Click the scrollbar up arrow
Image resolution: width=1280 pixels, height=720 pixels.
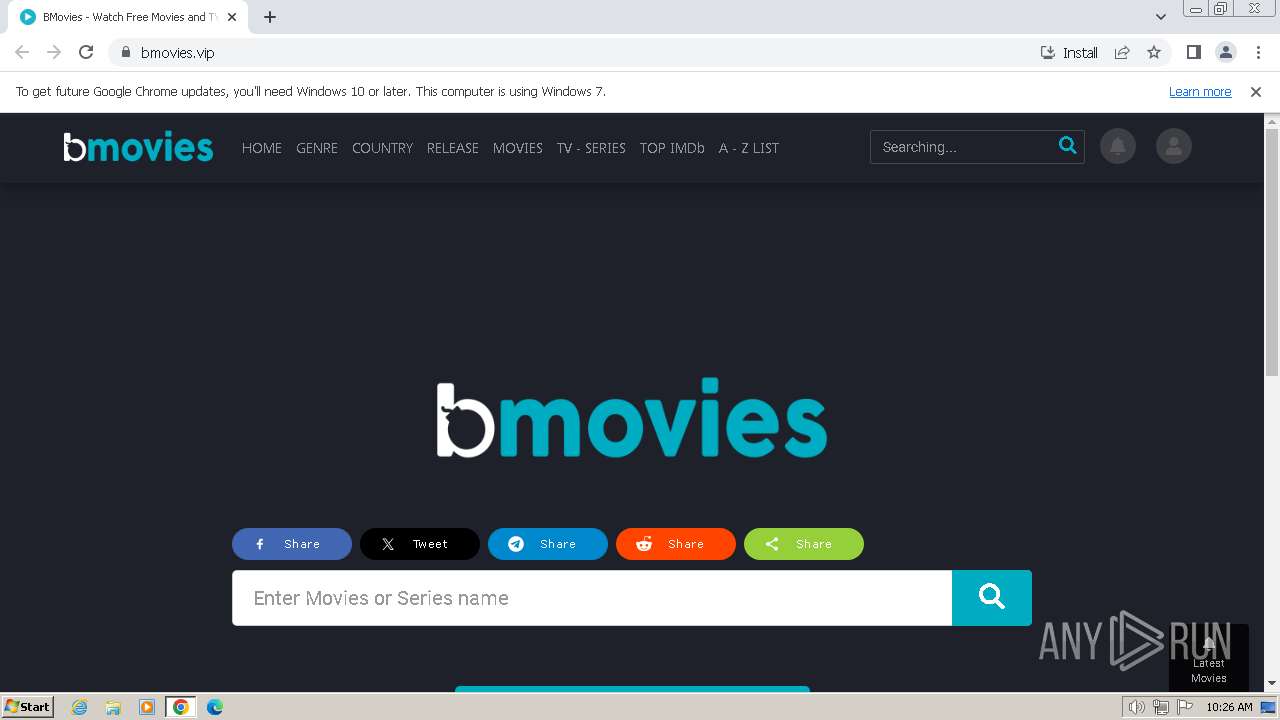pos(1272,121)
